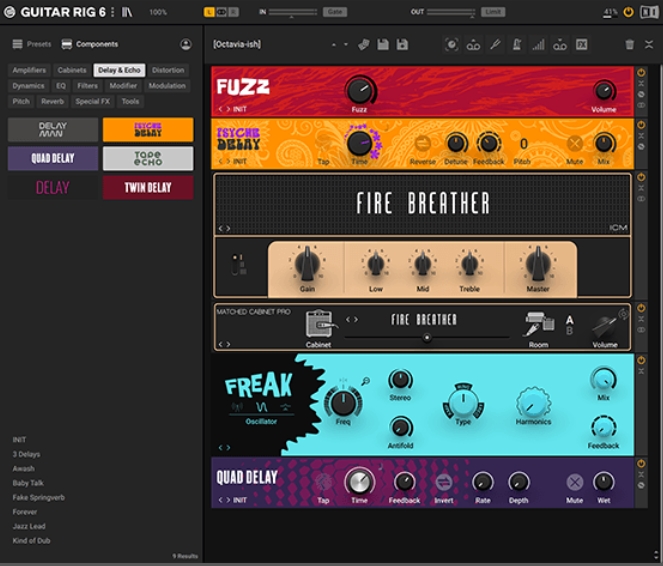This screenshot has width=663, height=566.
Task: Switch to Components tab
Action: coord(90,44)
